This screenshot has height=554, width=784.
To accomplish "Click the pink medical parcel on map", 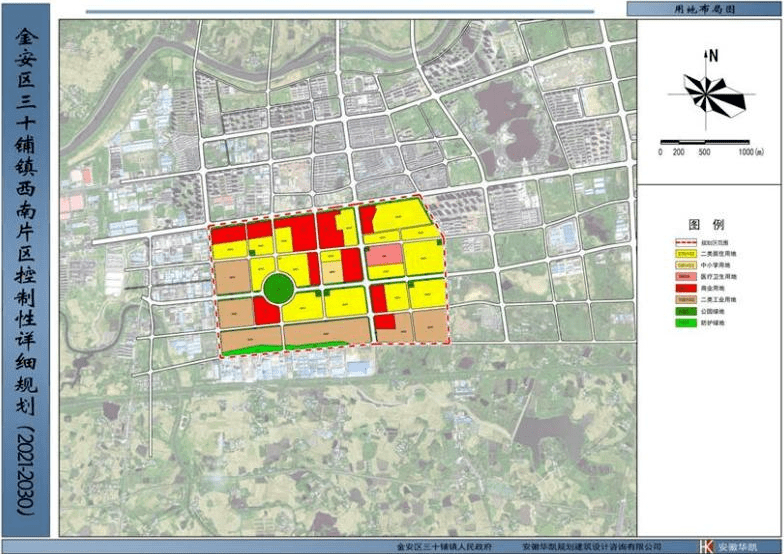I will coord(382,255).
